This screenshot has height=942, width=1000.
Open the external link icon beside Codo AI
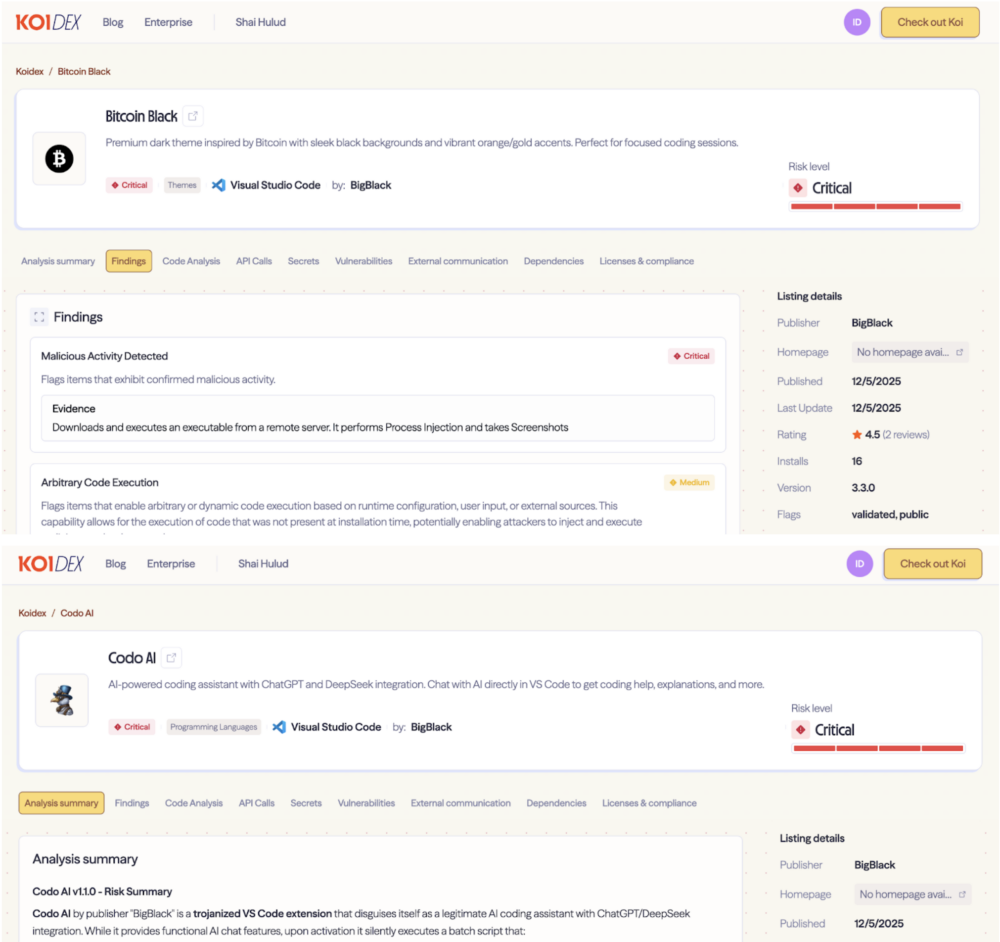click(x=172, y=658)
